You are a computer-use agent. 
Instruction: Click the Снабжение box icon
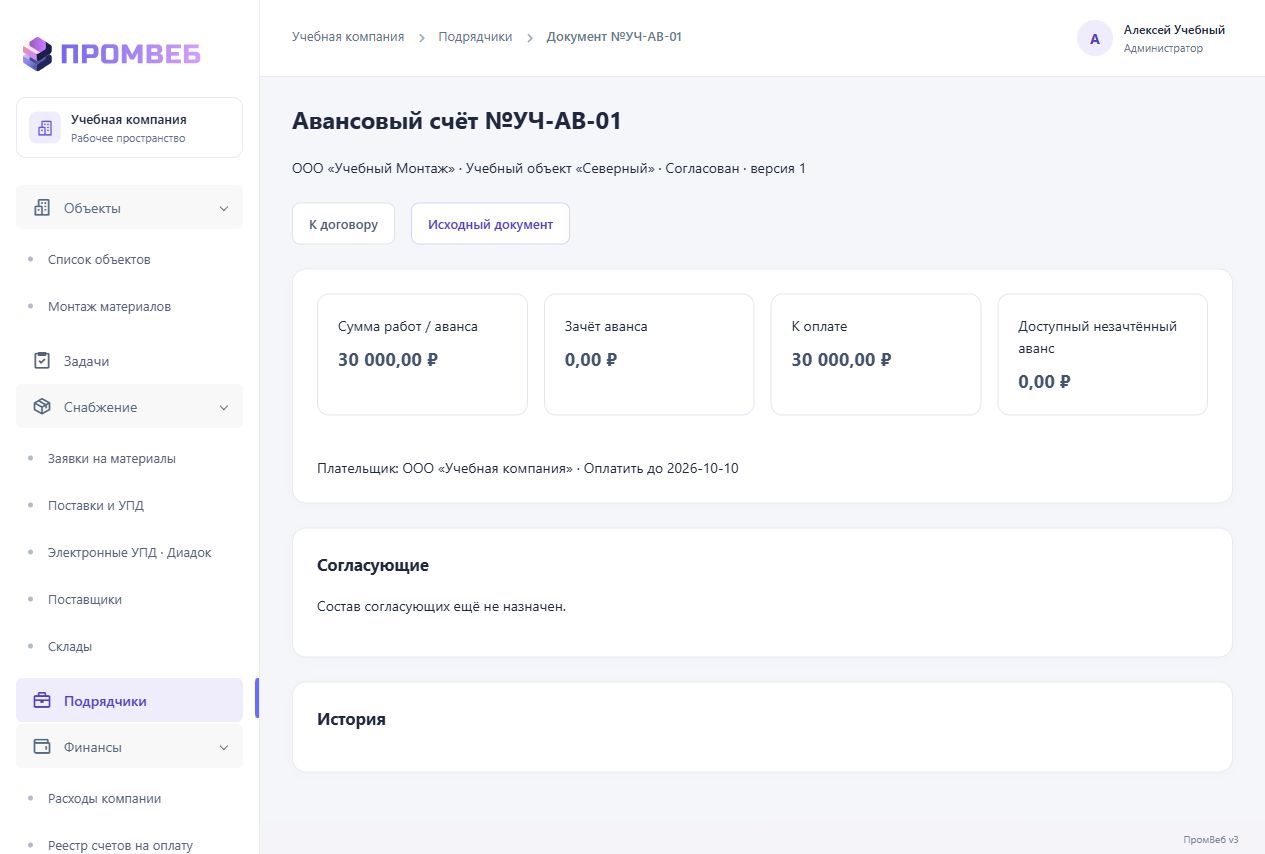42,407
